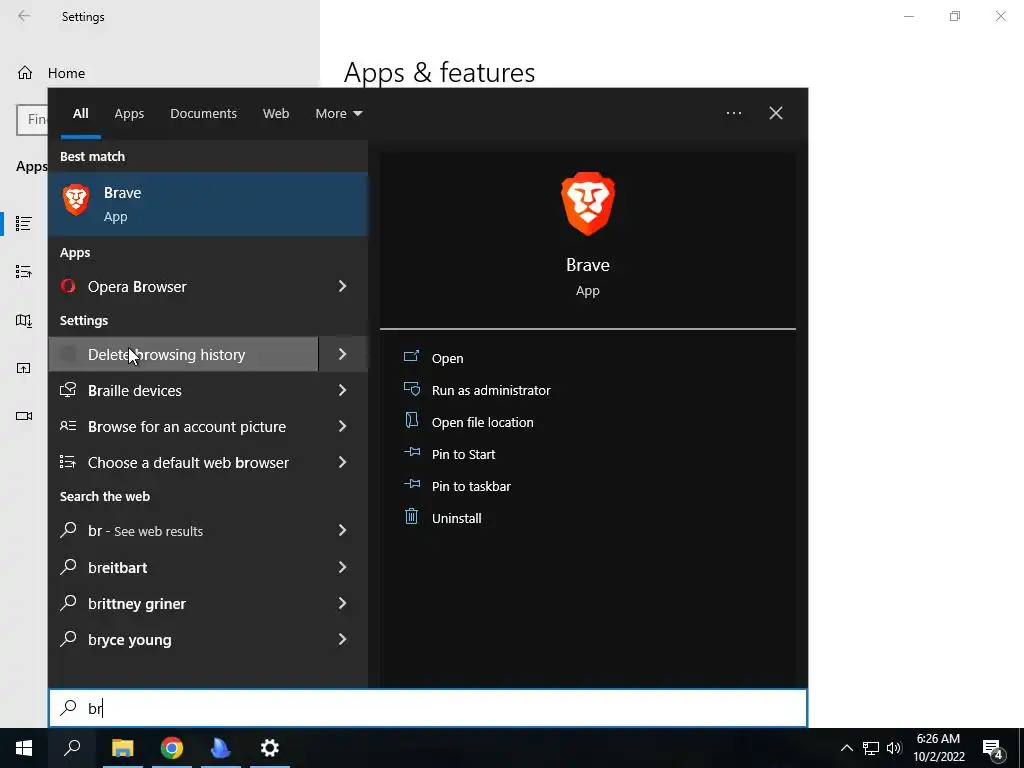Viewport: 1024px width, 768px height.
Task: Click the Braille devices setting icon
Action: pos(68,390)
